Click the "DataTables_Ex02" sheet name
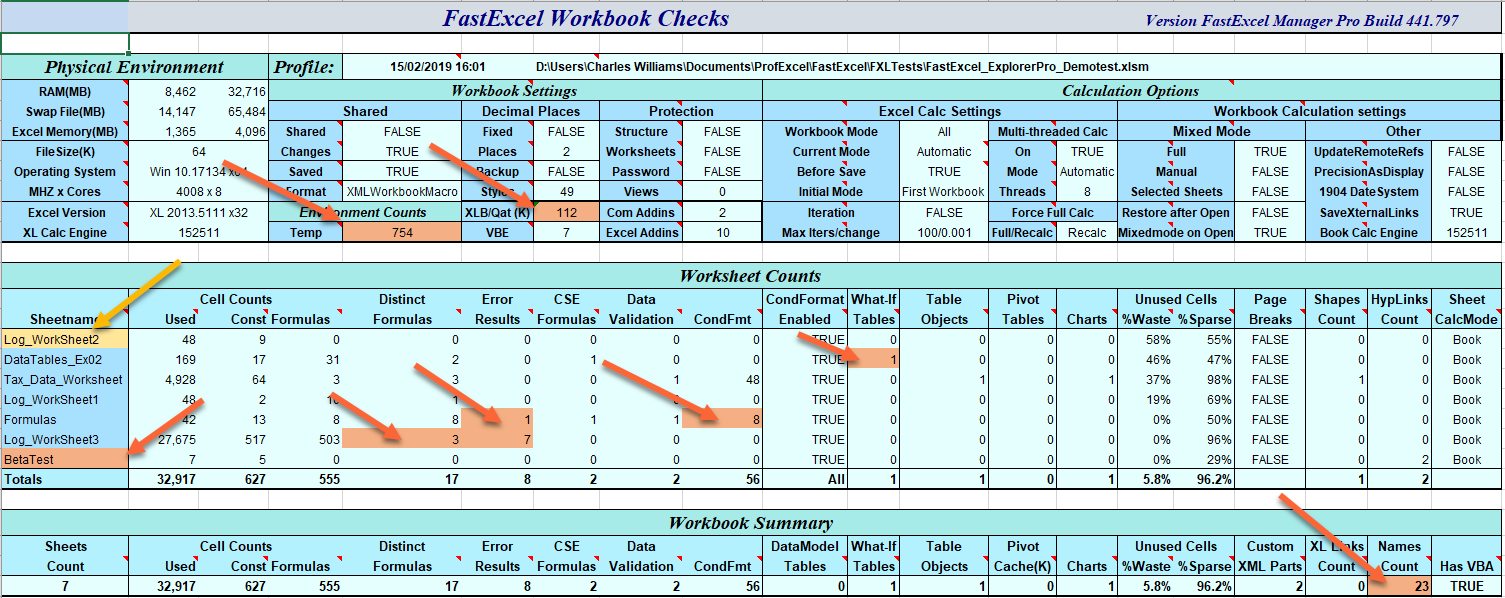 (65, 360)
